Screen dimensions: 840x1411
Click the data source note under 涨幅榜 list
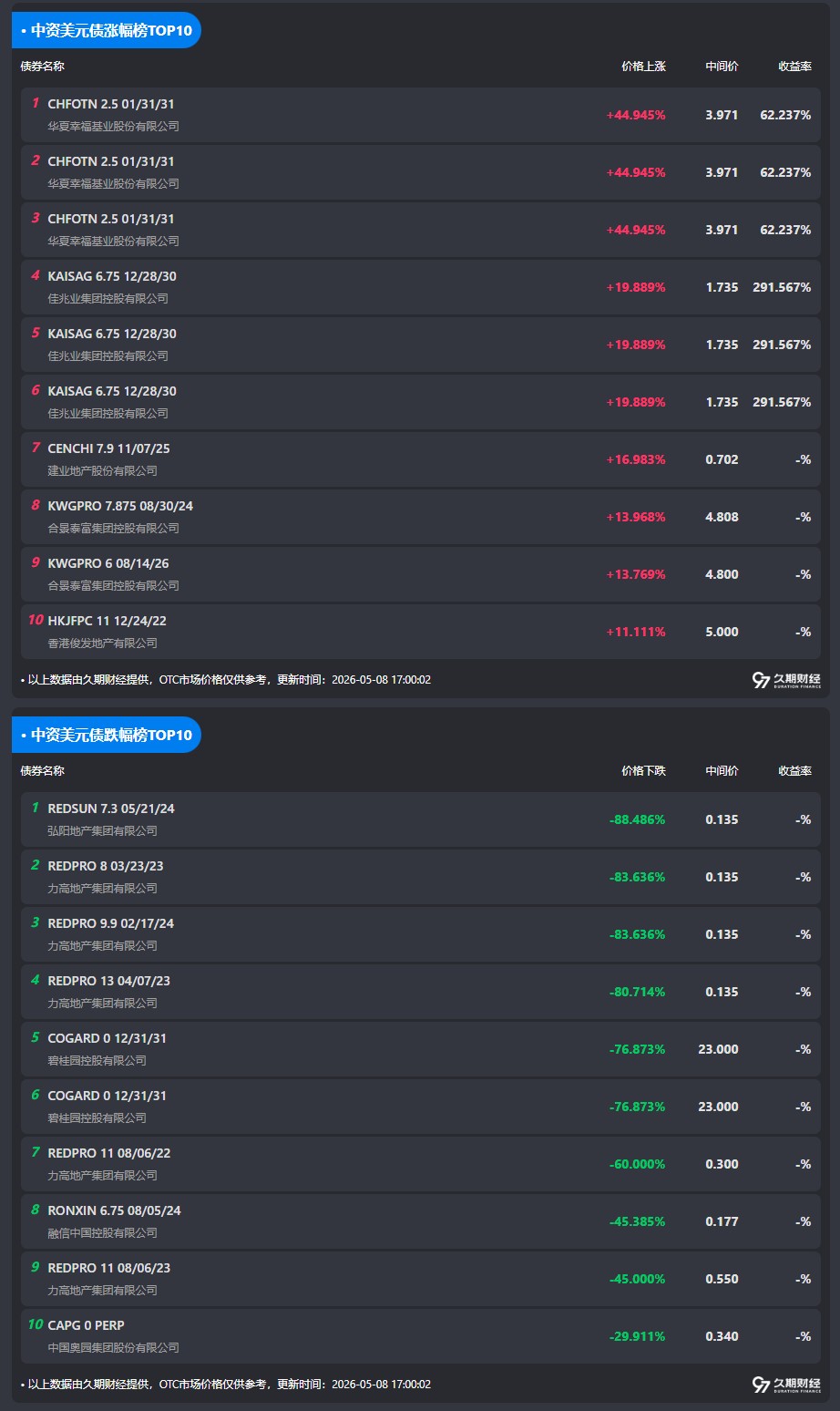pos(226,680)
